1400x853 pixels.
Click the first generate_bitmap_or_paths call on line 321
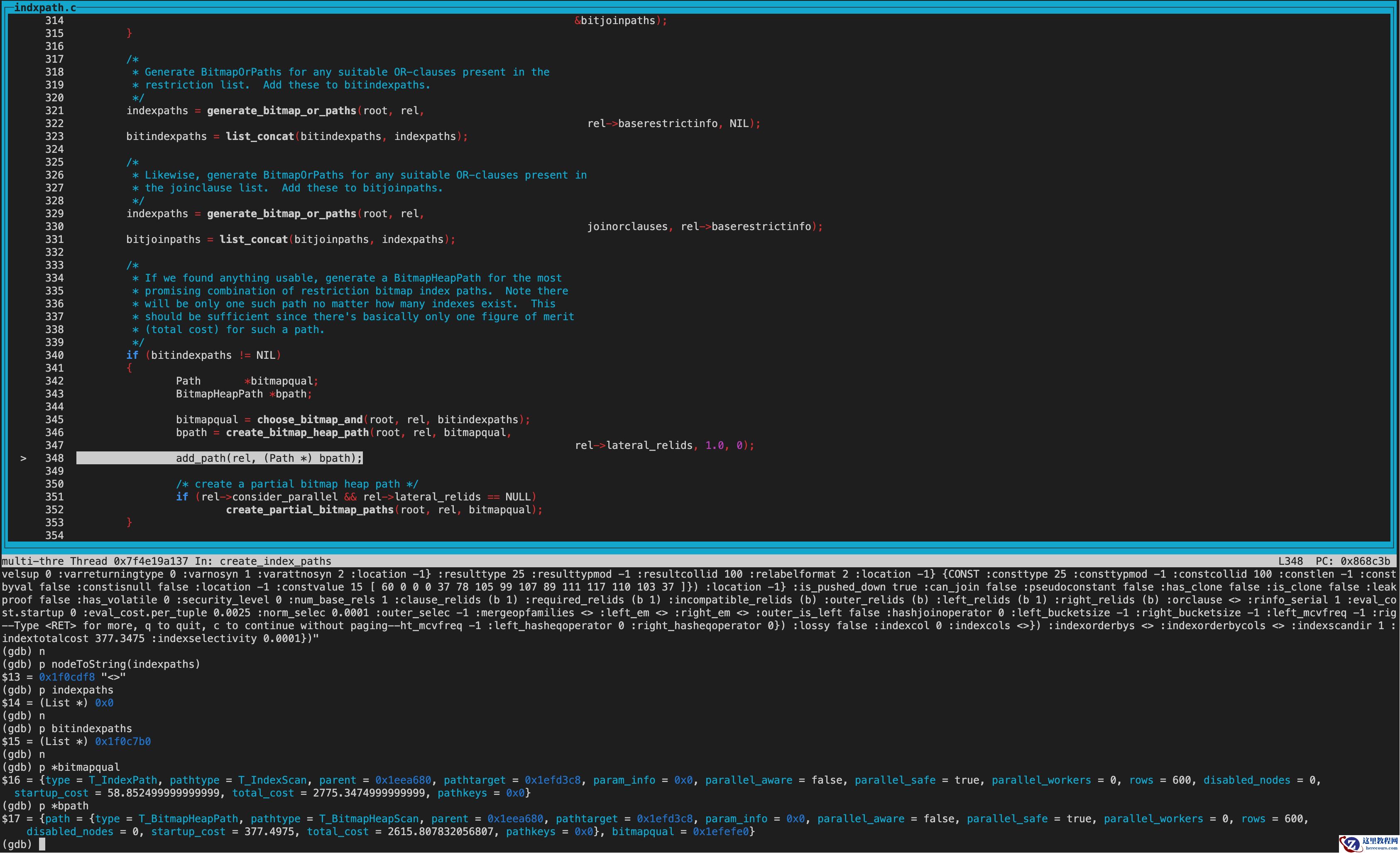click(x=281, y=110)
